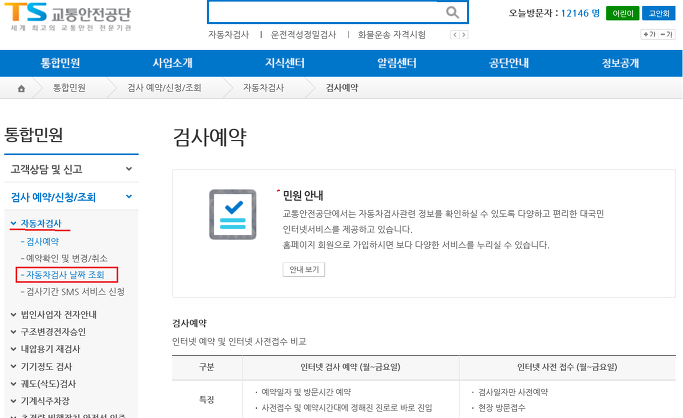This screenshot has height=418, width=683.
Task: Open the 공단안내 main menu
Action: pyautogui.click(x=509, y=63)
